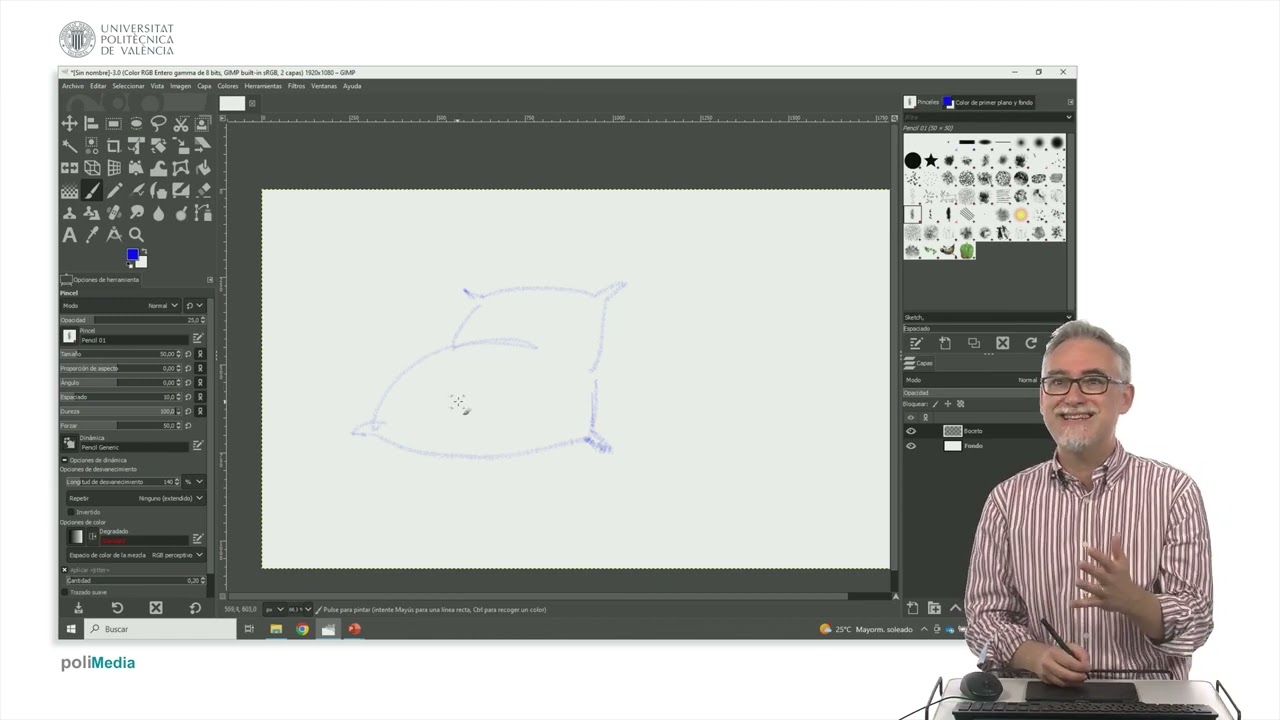Delete tool preset X button in tool options

coord(156,608)
